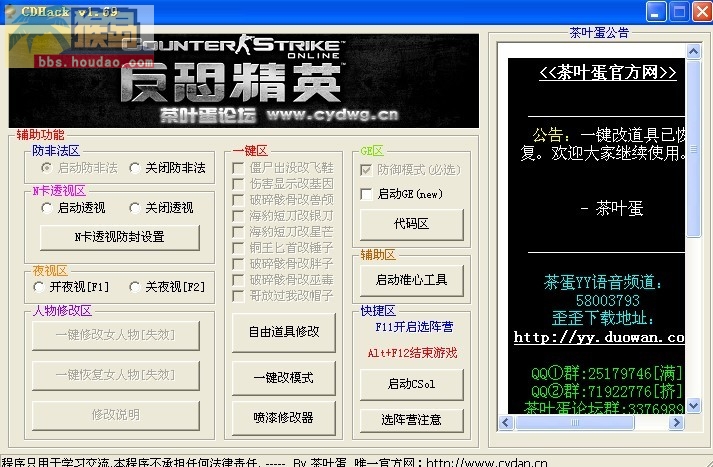
Task: Open yy.duowan download link
Action: [x=599, y=337]
